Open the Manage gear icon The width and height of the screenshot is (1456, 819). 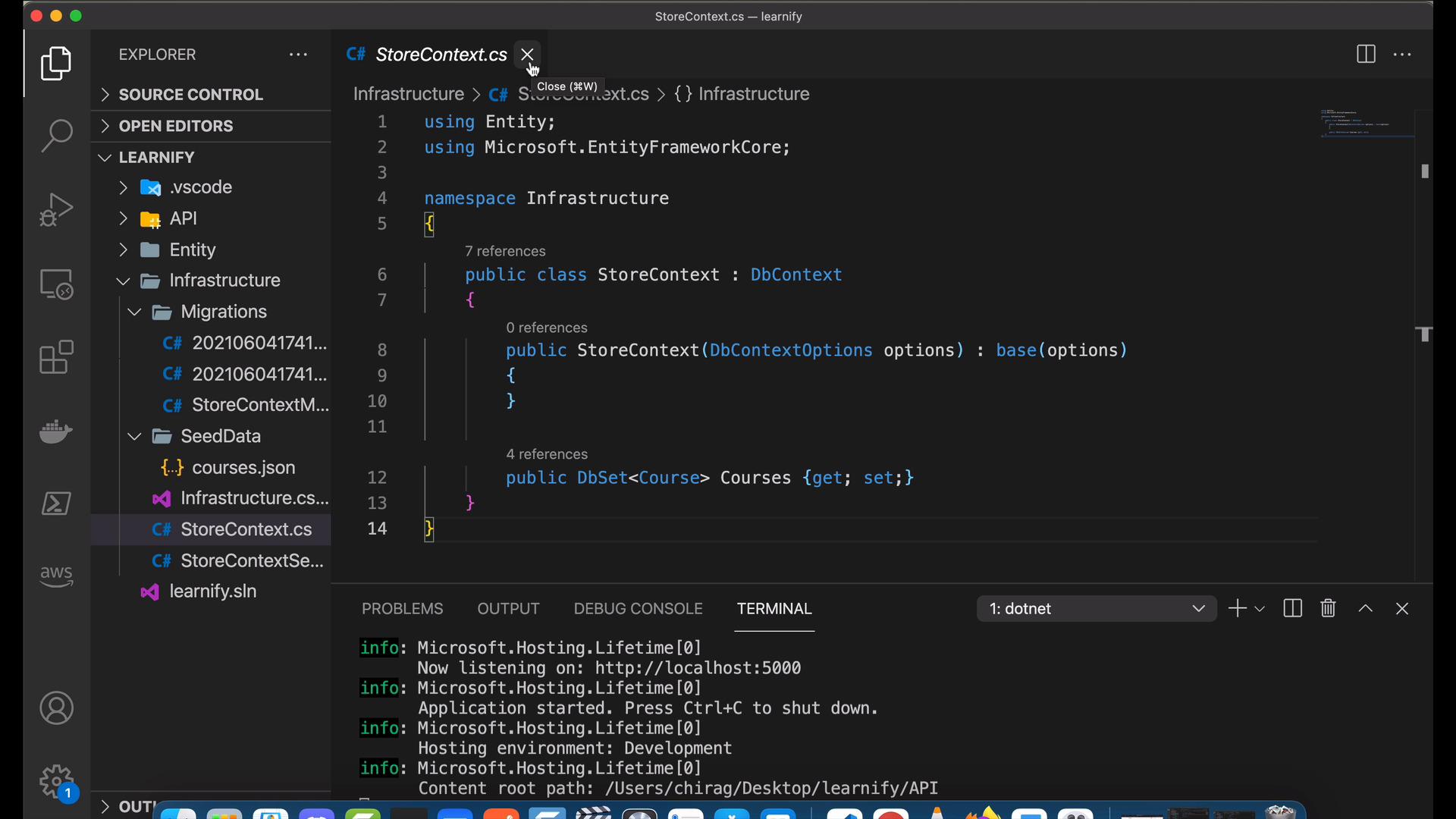pyautogui.click(x=56, y=781)
